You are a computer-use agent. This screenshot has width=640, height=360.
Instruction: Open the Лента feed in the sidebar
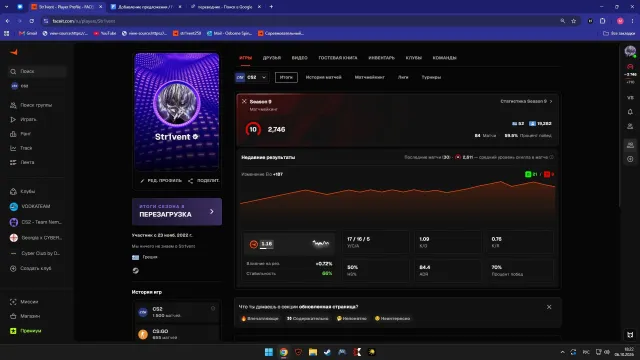(x=22, y=162)
